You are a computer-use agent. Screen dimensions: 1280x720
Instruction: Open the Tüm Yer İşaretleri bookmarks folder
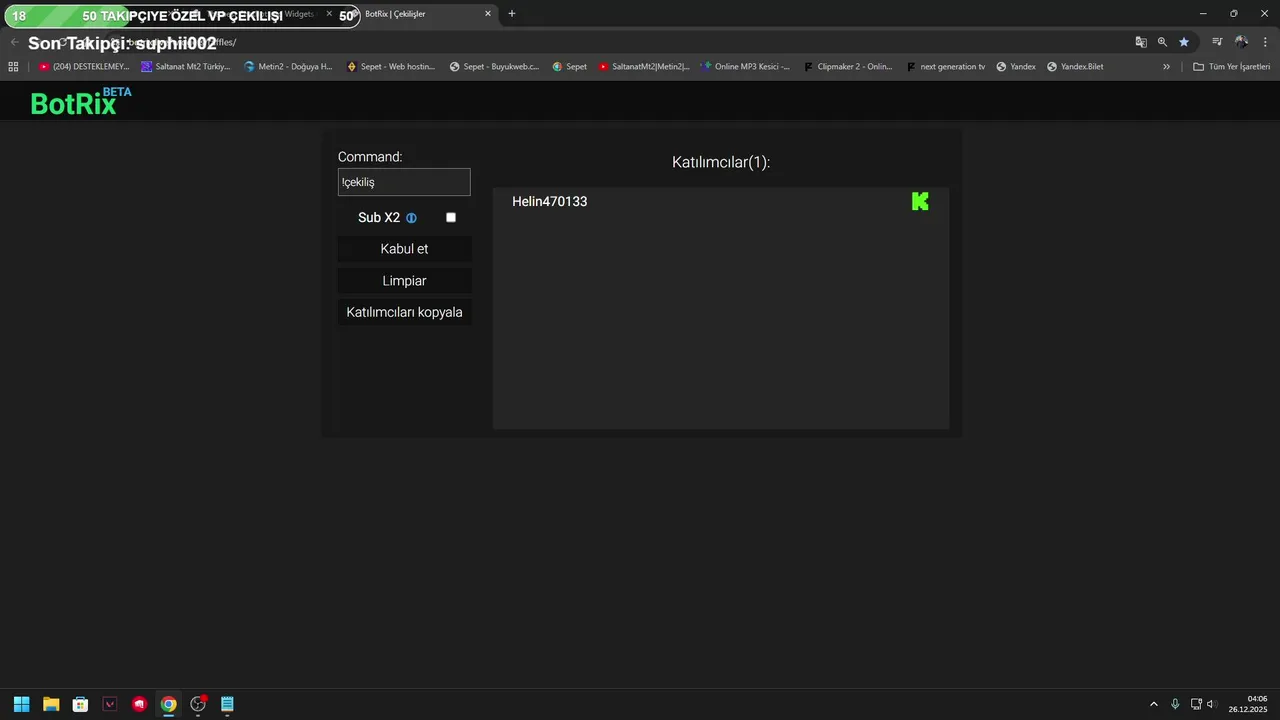point(1232,67)
